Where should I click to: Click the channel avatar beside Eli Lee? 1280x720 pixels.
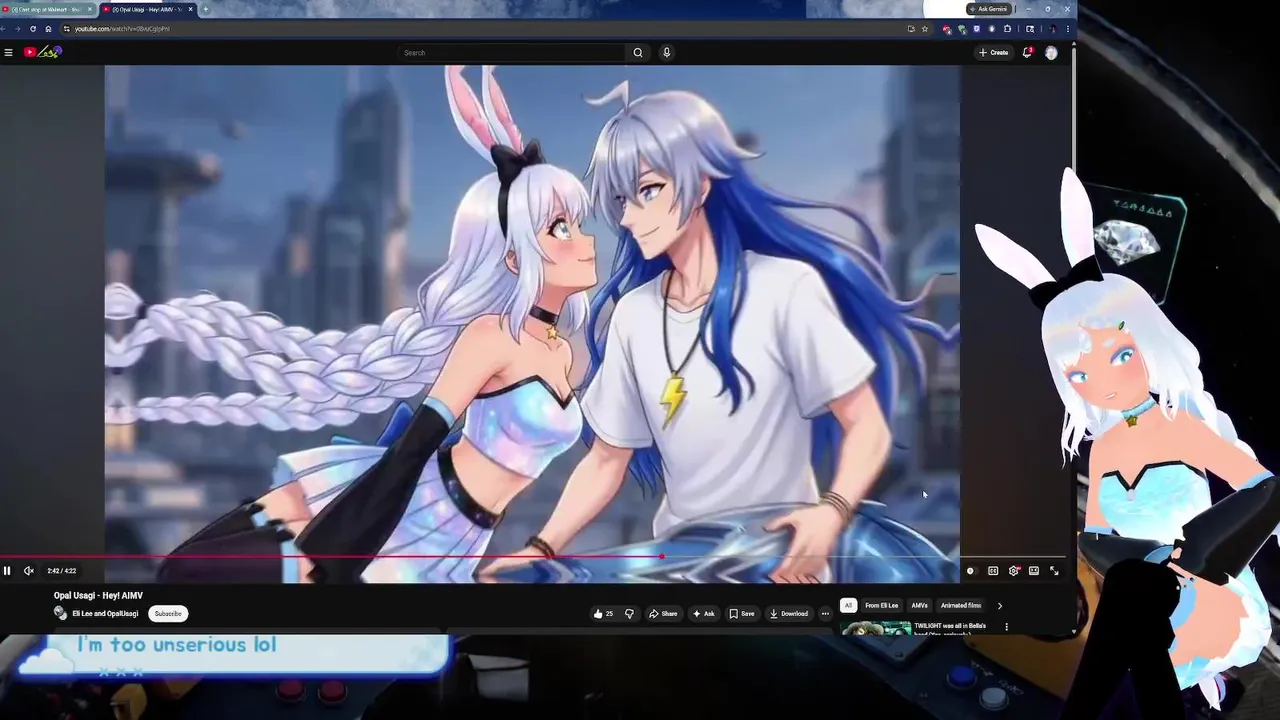click(60, 613)
